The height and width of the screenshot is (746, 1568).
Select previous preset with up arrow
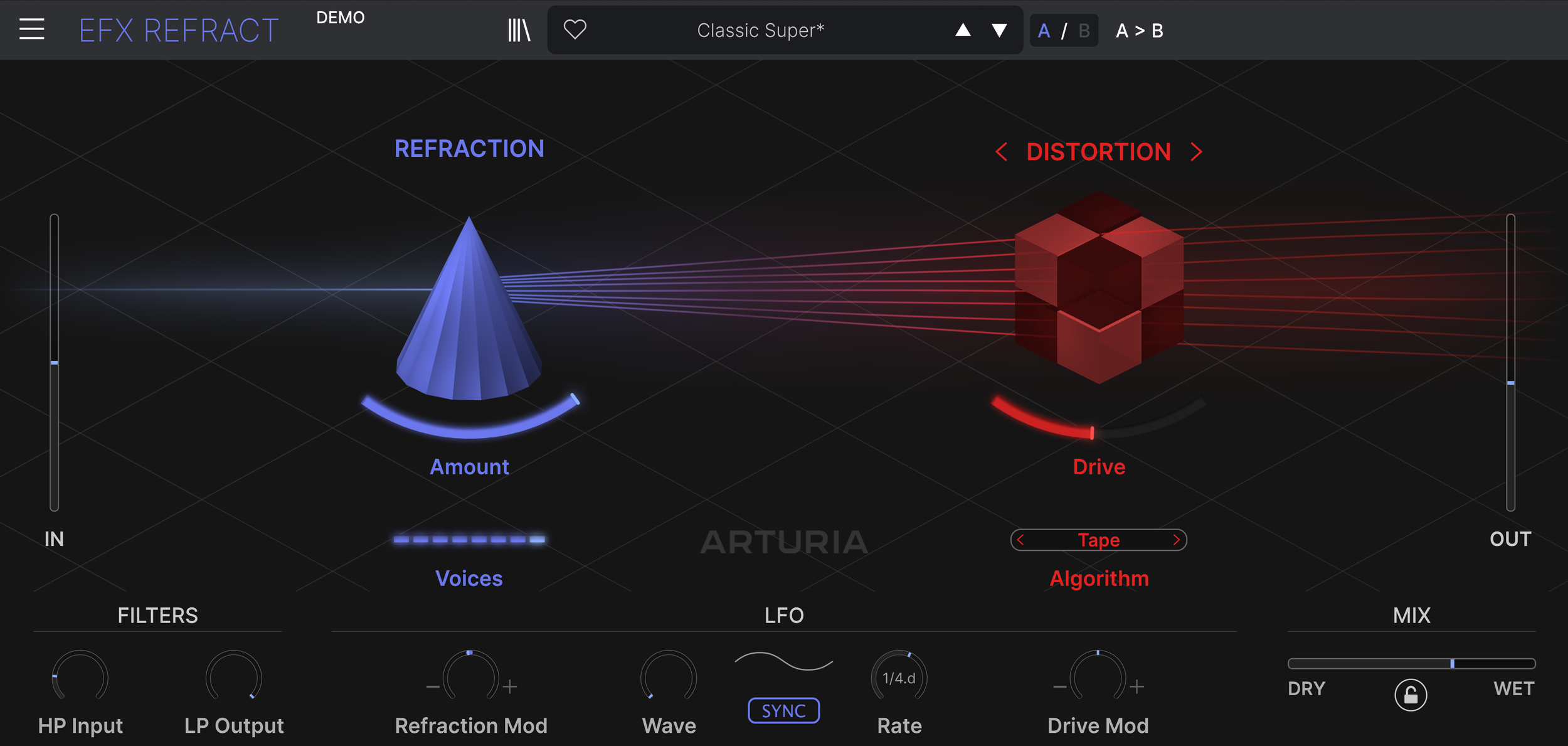[963, 29]
